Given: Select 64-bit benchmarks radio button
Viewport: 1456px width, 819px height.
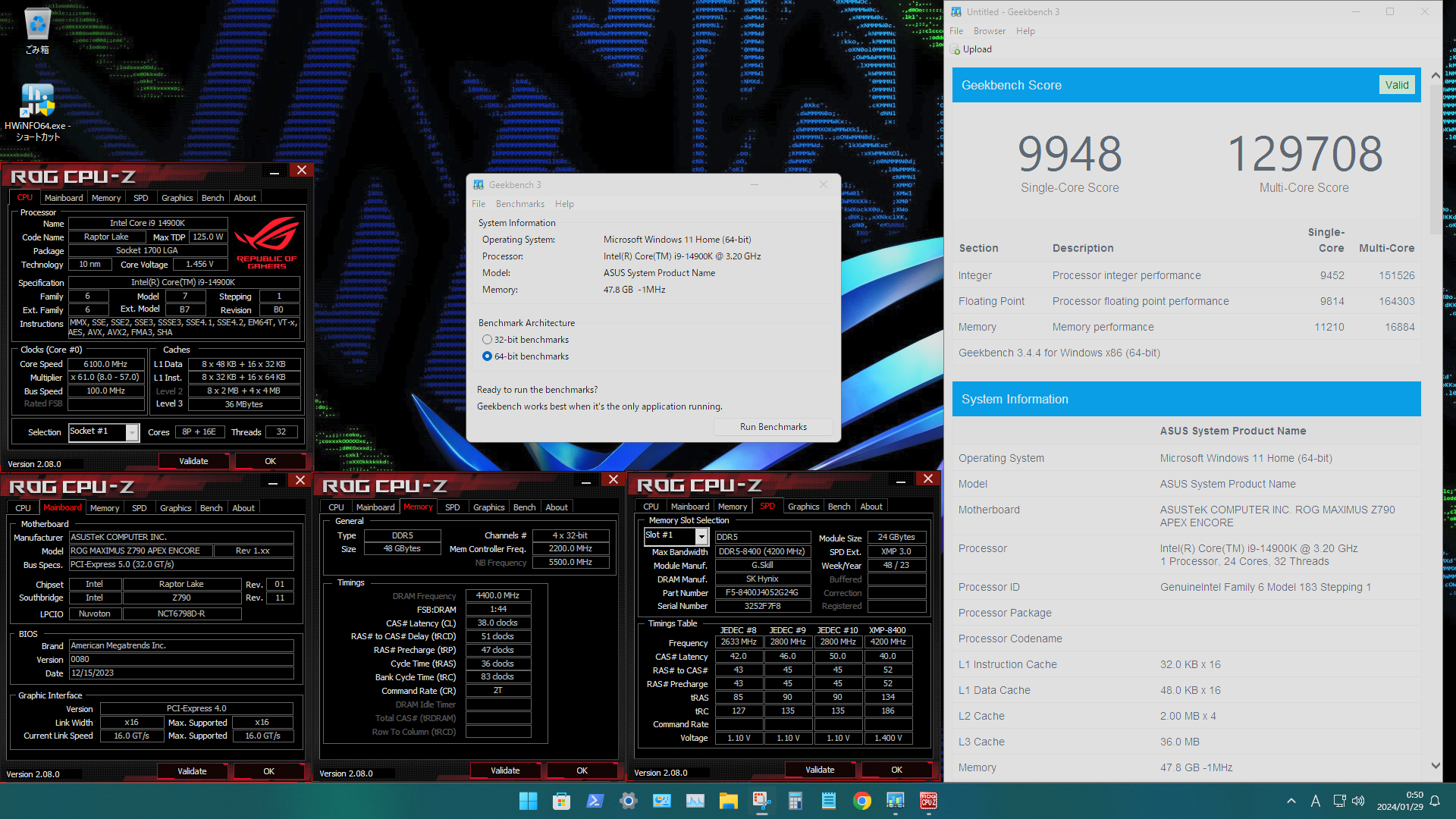Looking at the screenshot, I should [487, 356].
